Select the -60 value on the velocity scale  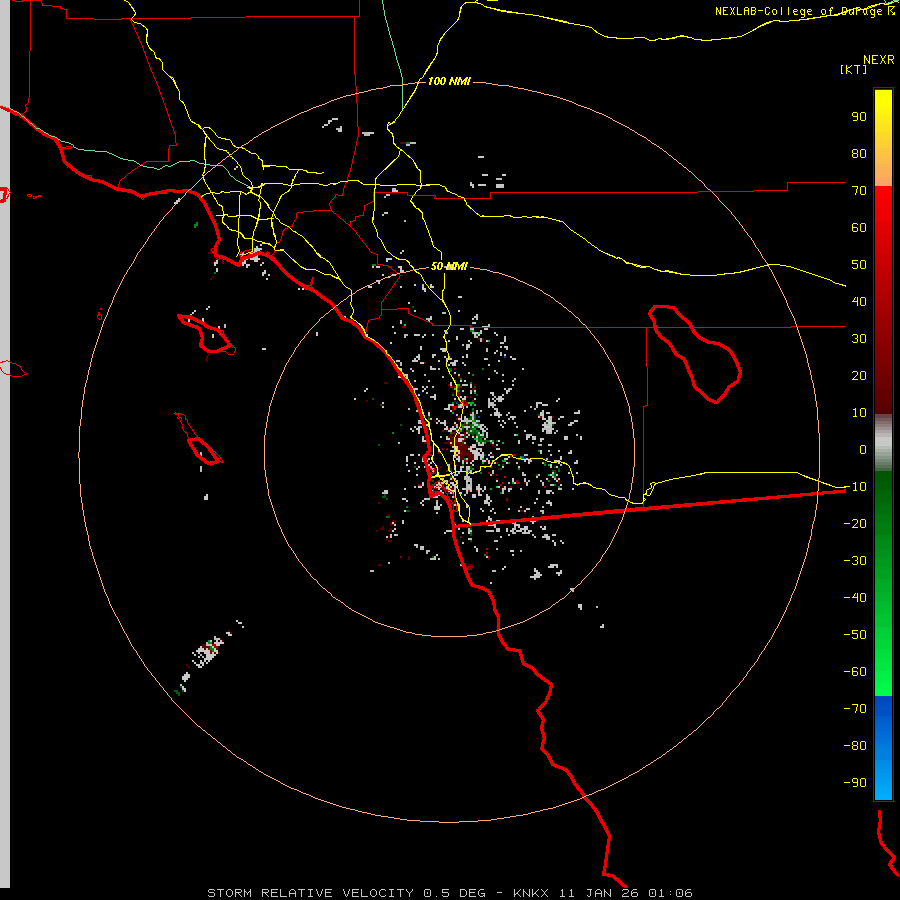click(855, 672)
